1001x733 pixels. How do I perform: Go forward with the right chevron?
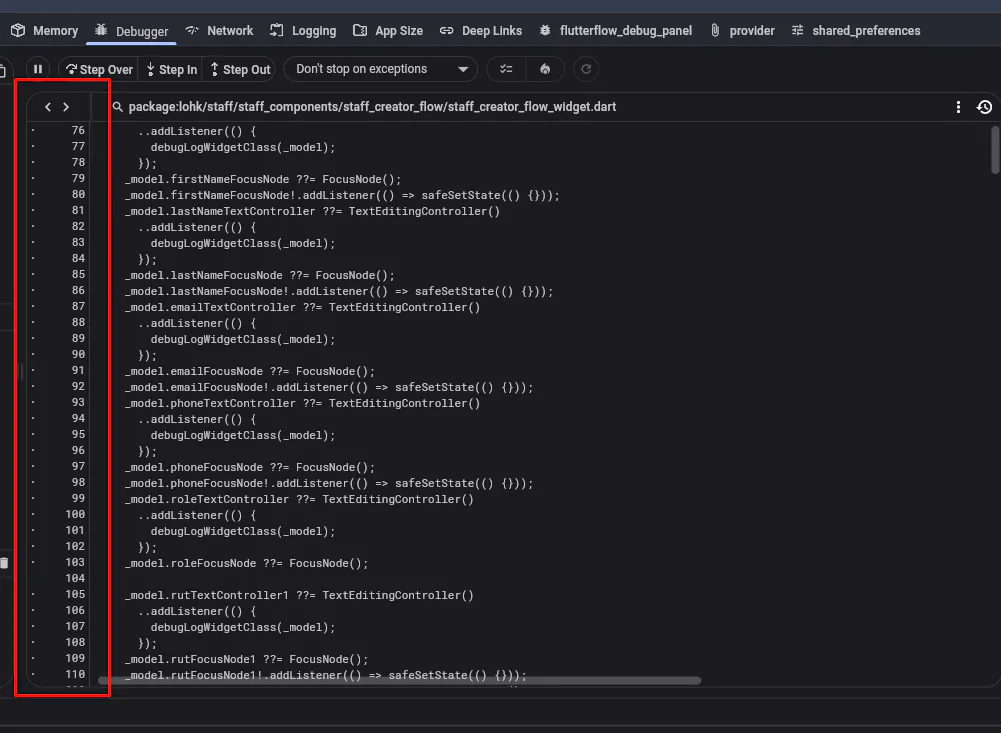tap(66, 107)
